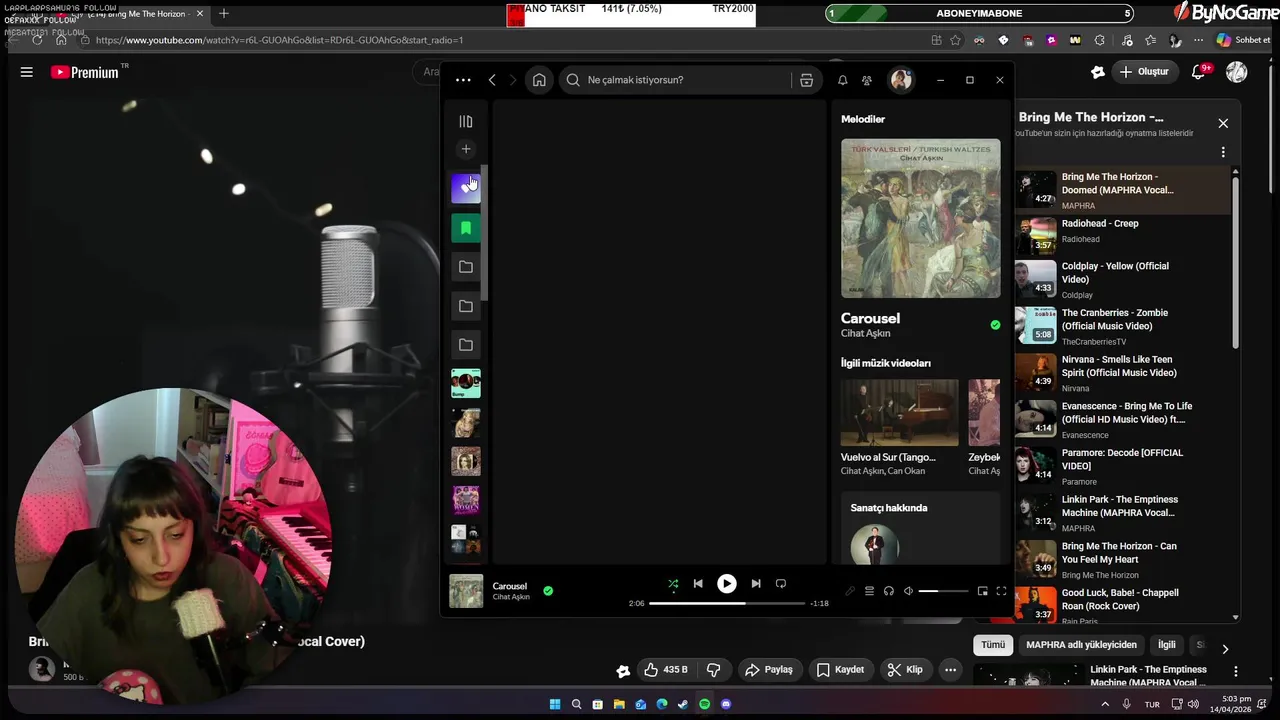Play the Carousel track in Spotify
Image resolution: width=1280 pixels, height=720 pixels.
(727, 584)
